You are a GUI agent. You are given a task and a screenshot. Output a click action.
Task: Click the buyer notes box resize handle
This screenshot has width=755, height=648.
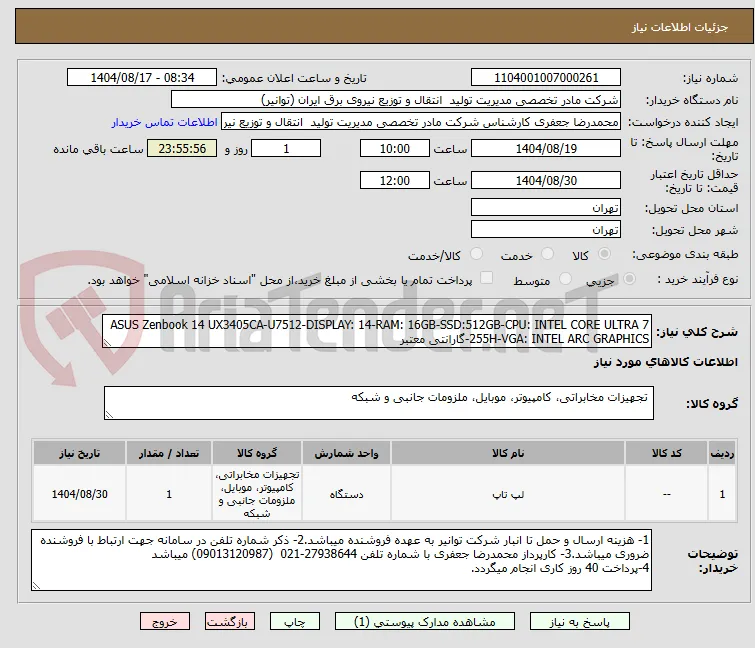[37, 585]
